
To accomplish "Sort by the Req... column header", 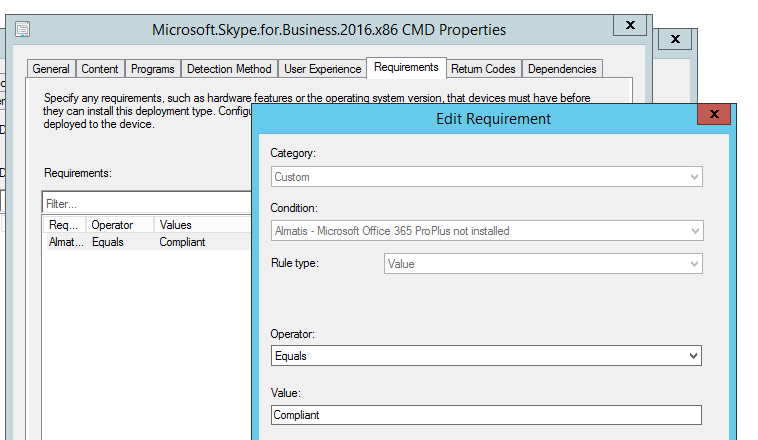I will pyautogui.click(x=64, y=225).
